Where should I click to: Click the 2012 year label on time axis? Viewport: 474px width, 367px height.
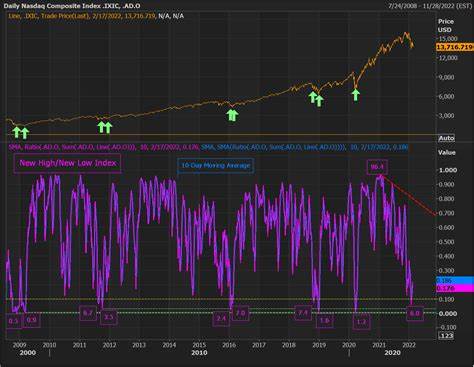pyautogui.click(x=109, y=345)
